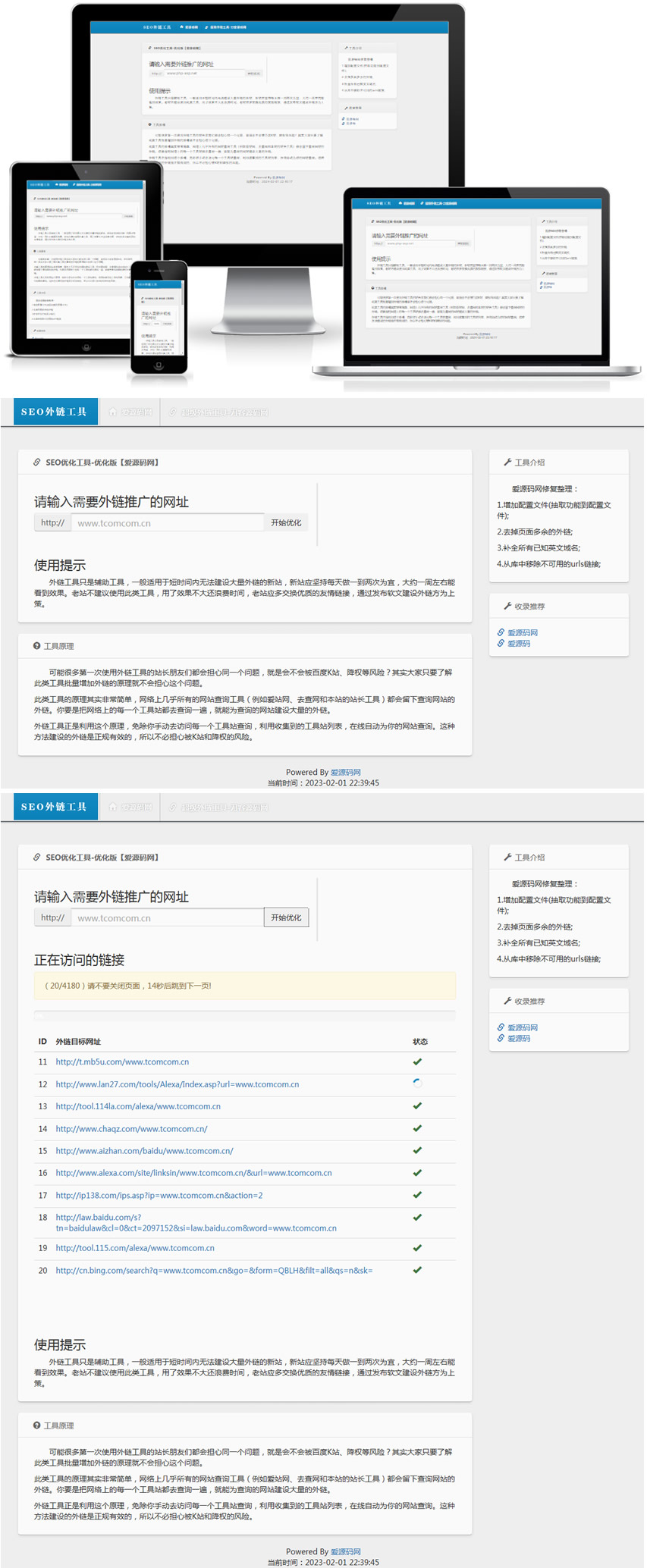This screenshot has width=647, height=1568.
Task: Click the progress bar under the yellow notice
Action: point(244,1015)
